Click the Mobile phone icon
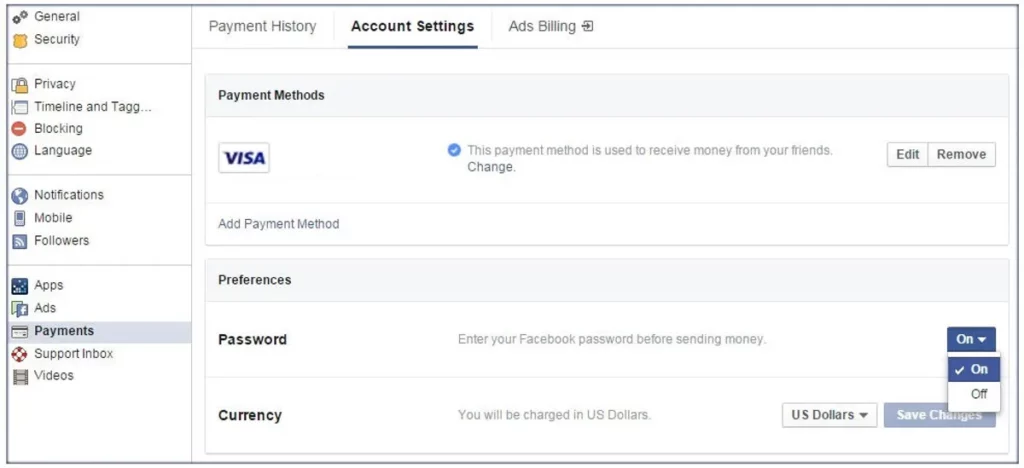The width and height of the screenshot is (1024, 468). pyautogui.click(x=18, y=218)
